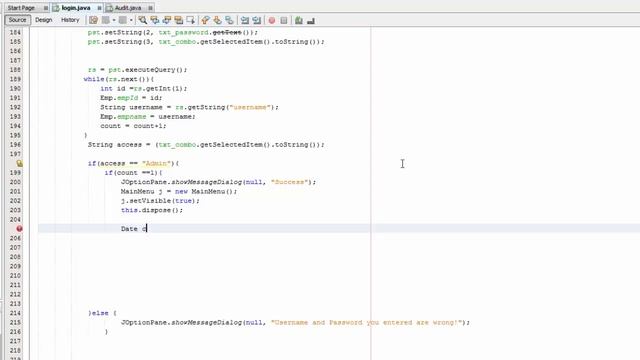The width and height of the screenshot is (640, 360).
Task: Click on '}else {' line
Action: [x=102, y=313]
